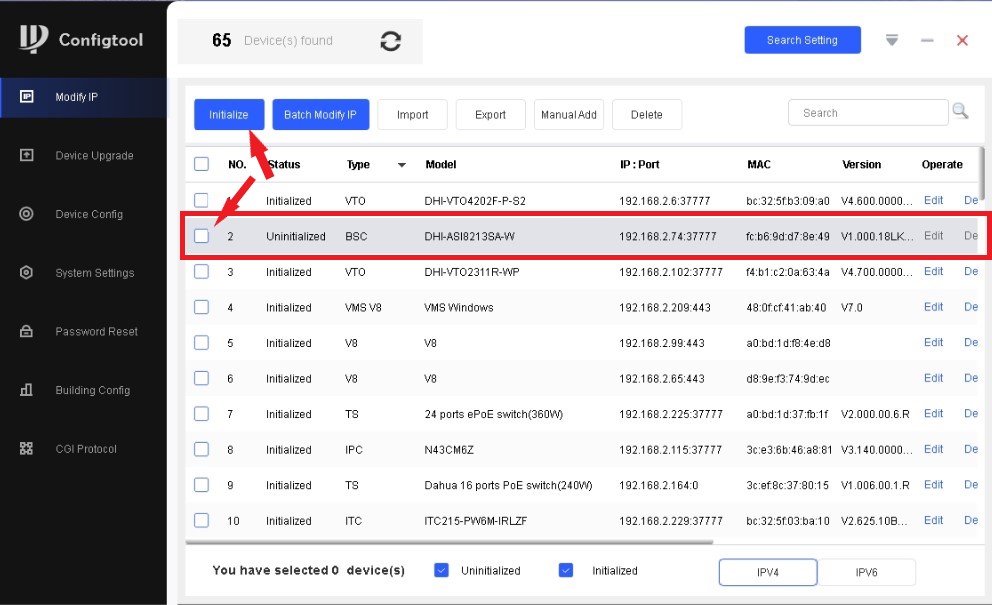Click the refresh devices icon
The width and height of the screenshot is (992, 605).
coord(391,41)
